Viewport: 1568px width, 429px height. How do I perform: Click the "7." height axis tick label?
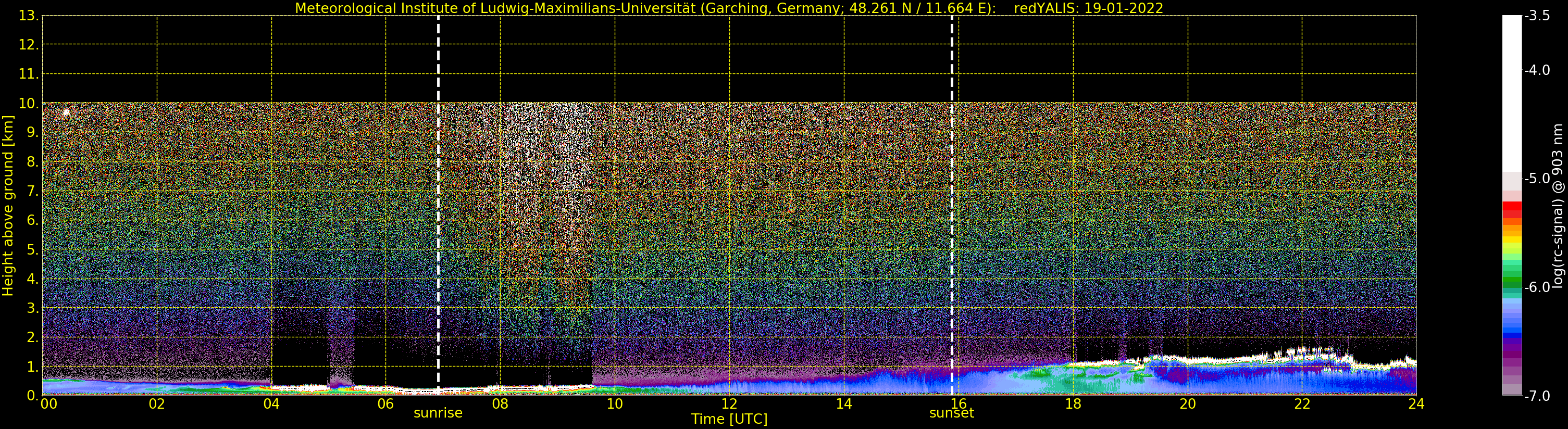32,192
